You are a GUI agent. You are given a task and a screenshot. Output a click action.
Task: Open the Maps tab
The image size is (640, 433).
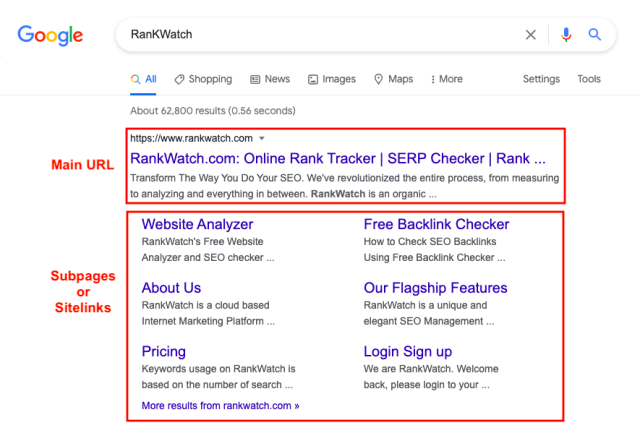coord(393,79)
